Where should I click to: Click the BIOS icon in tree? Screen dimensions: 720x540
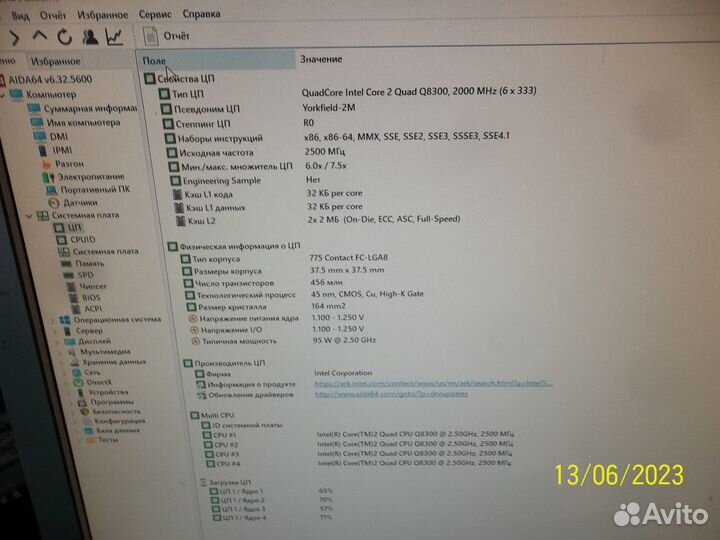pos(73,298)
